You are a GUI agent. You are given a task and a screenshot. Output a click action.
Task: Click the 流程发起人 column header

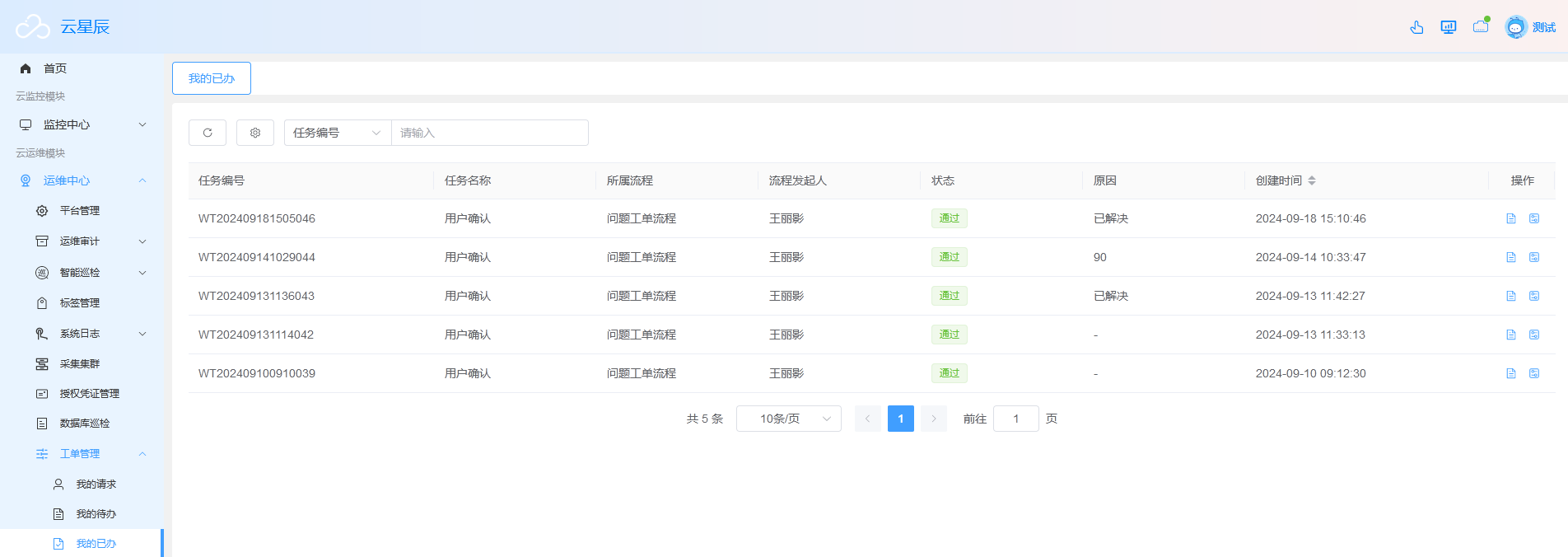click(798, 180)
